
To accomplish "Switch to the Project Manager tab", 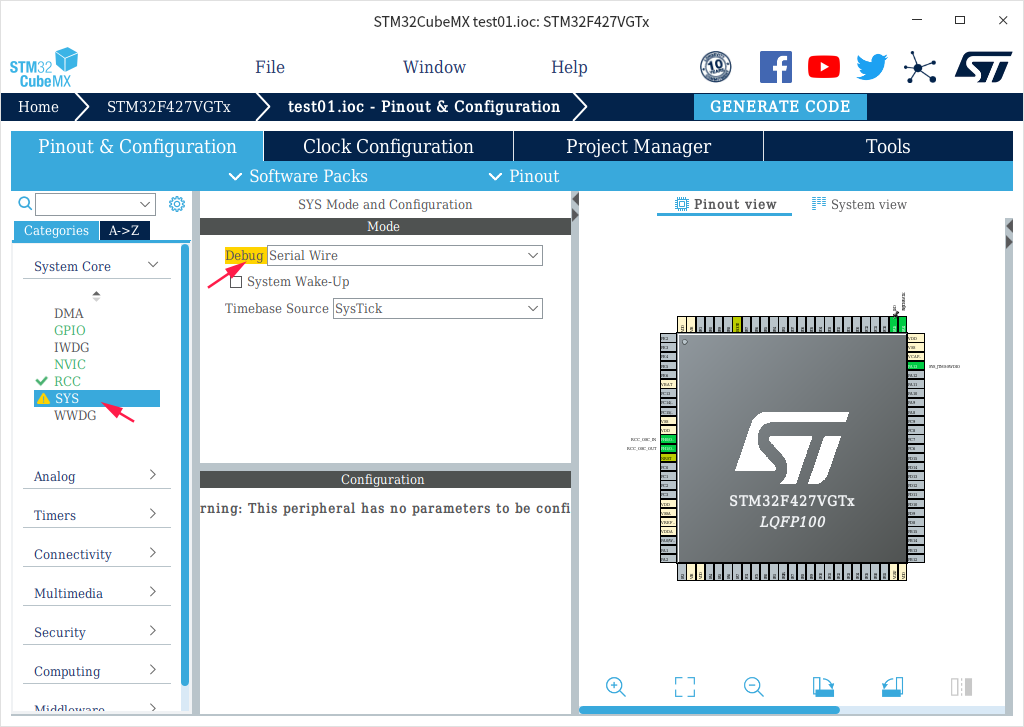I will coord(638,146).
